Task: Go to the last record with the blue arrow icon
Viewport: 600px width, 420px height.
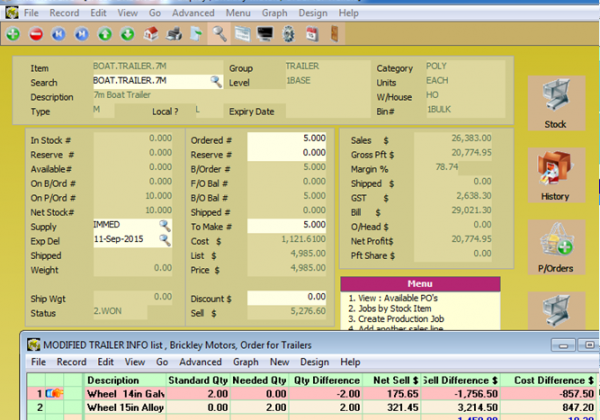Action: 82,34
